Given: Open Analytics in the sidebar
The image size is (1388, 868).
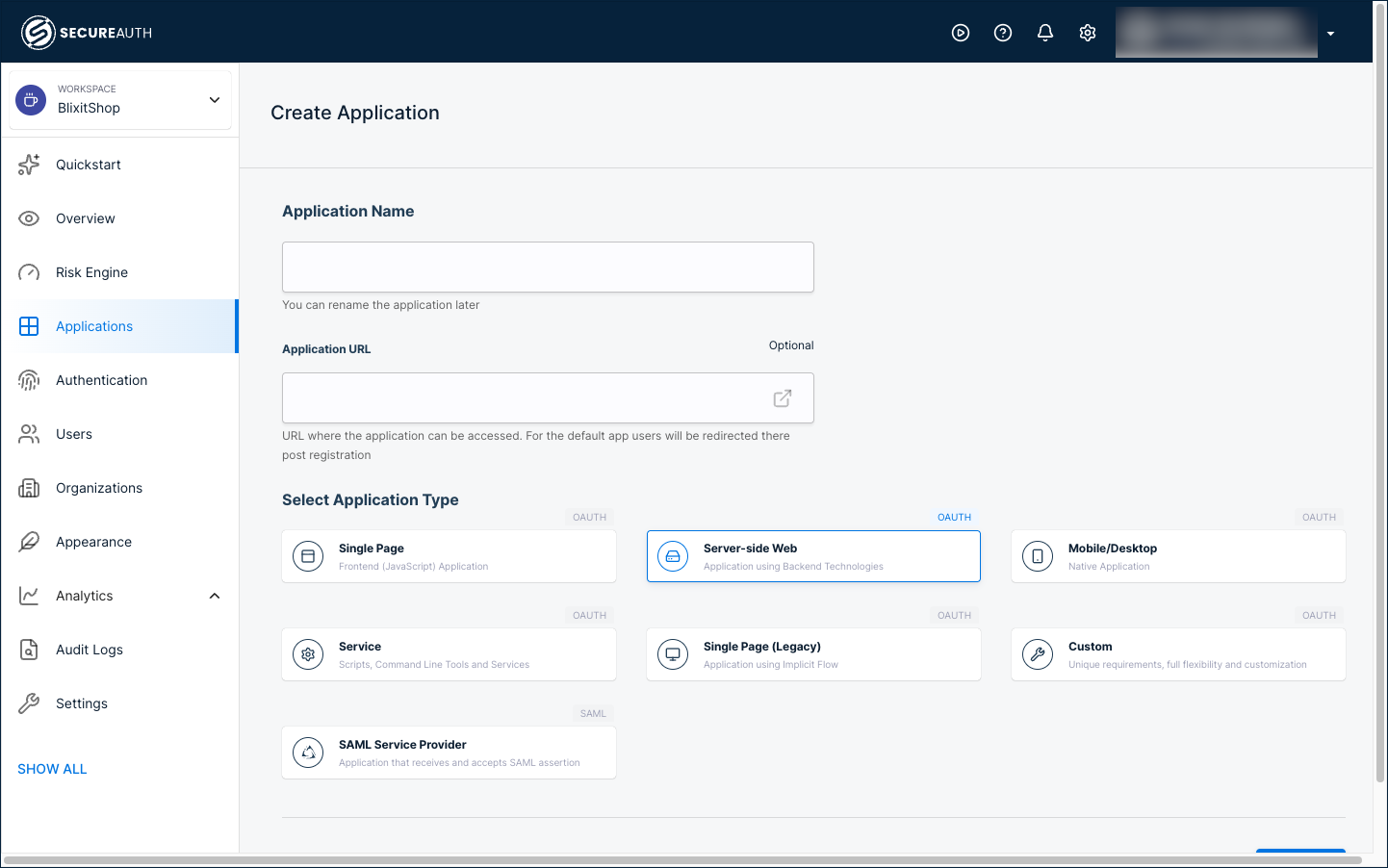Looking at the screenshot, I should point(119,596).
